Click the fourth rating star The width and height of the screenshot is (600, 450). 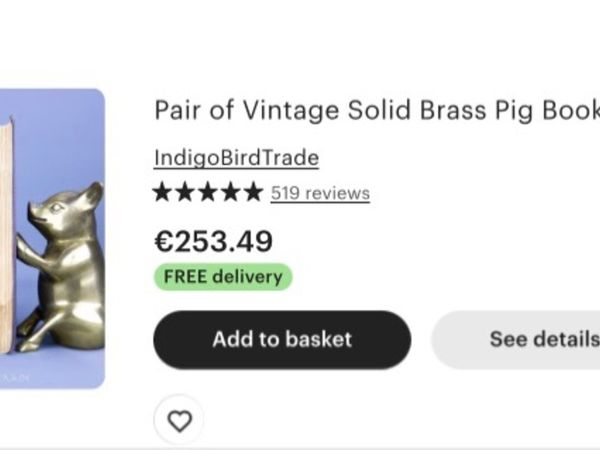coord(230,192)
